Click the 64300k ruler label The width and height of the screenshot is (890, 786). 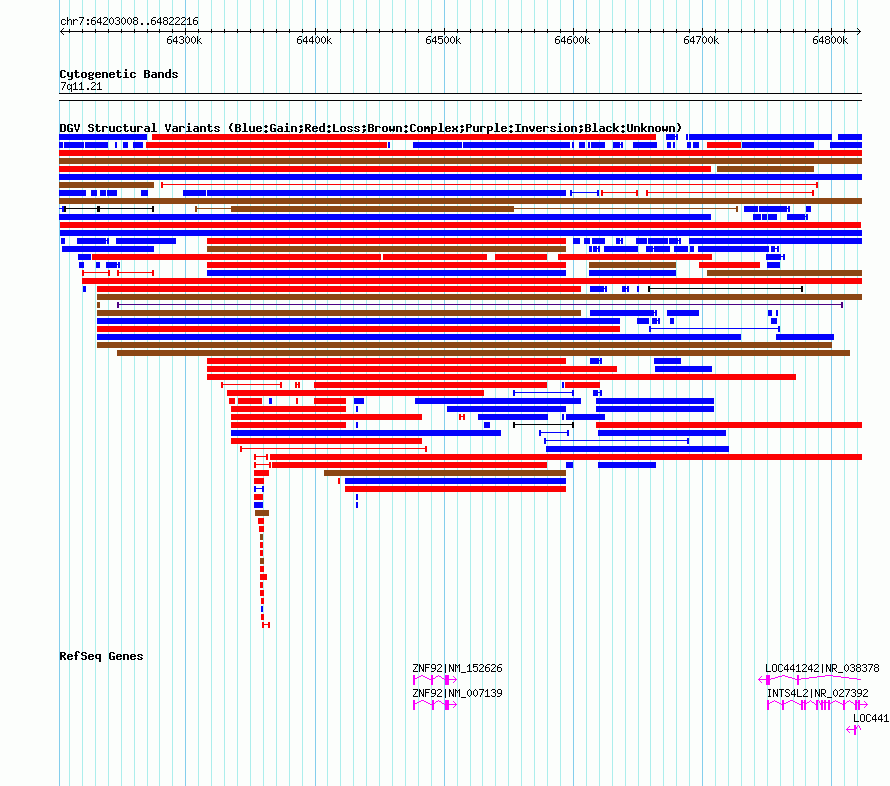184,40
